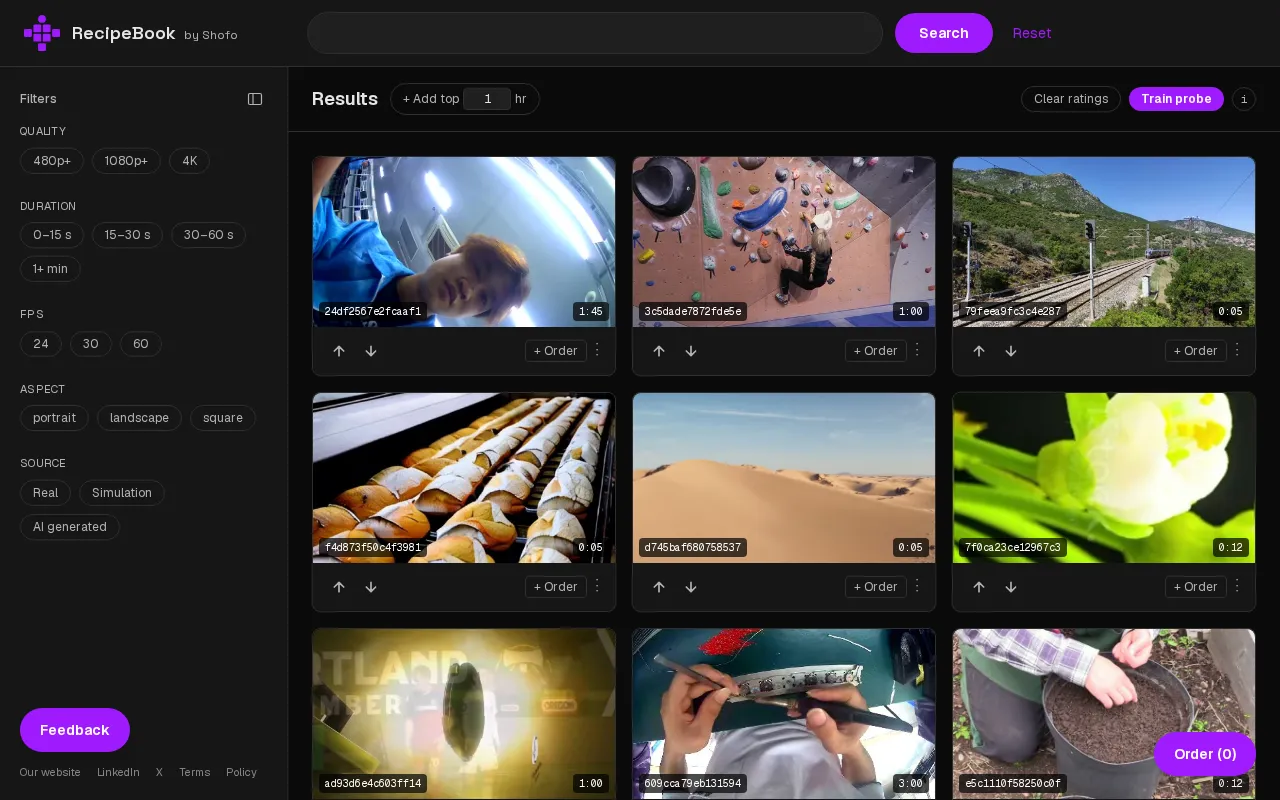
Task: Filter by square aspect
Action: [223, 418]
